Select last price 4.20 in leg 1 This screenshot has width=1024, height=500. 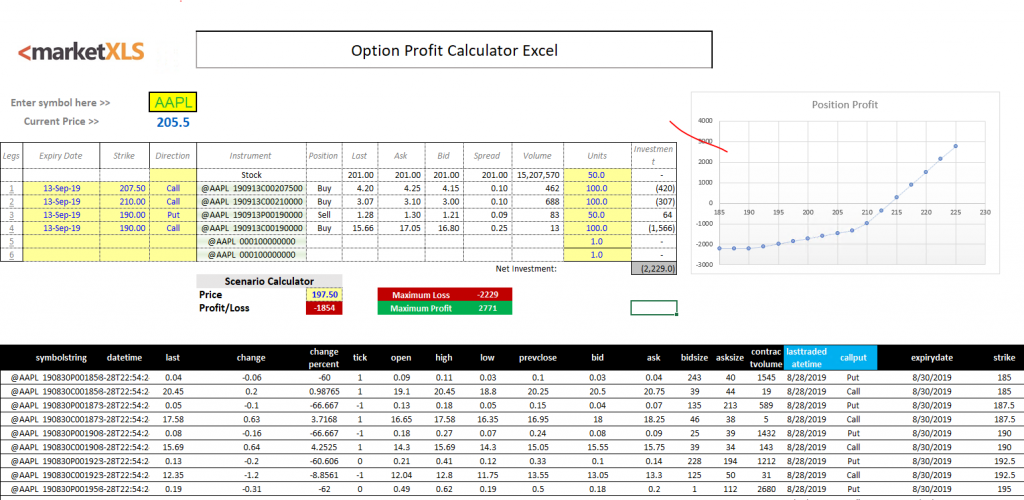click(x=362, y=188)
